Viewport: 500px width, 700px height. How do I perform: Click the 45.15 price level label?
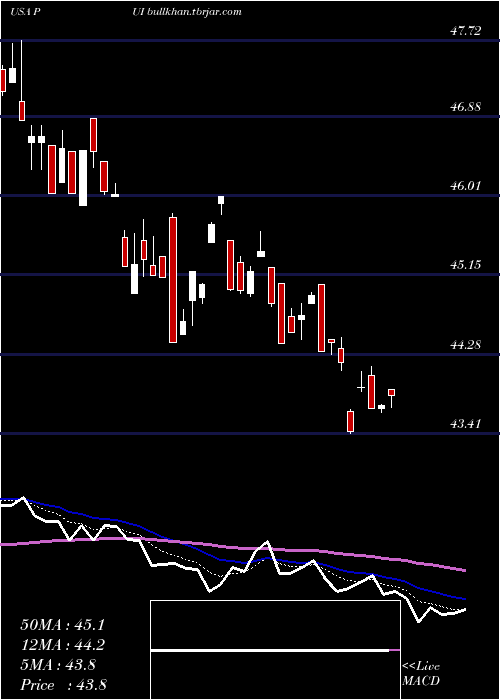click(467, 265)
